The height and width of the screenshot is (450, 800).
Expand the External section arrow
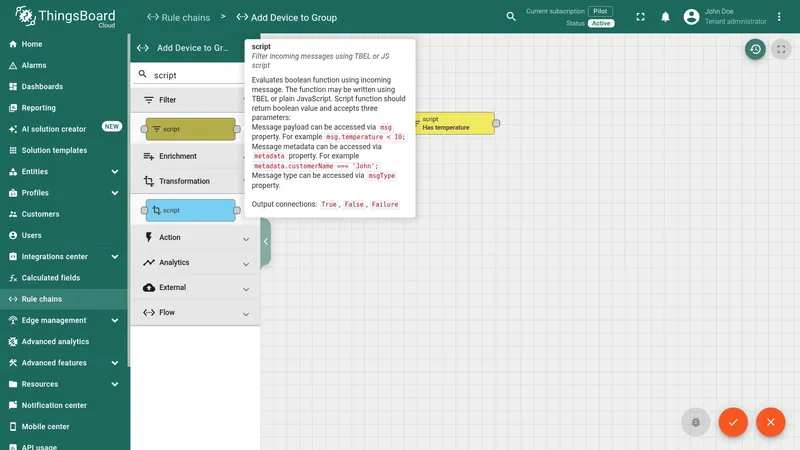(x=246, y=289)
